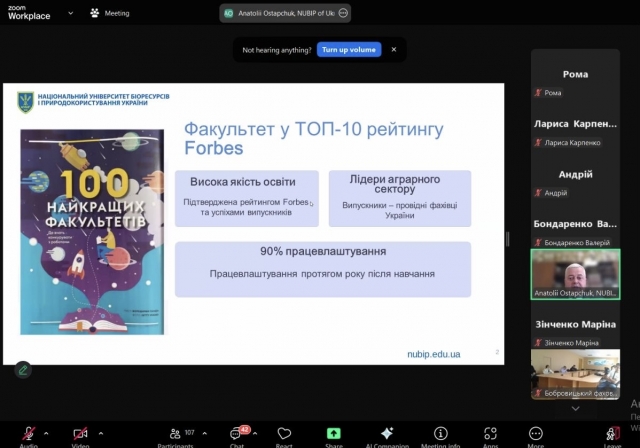Open the Participants panel icon

(175, 433)
